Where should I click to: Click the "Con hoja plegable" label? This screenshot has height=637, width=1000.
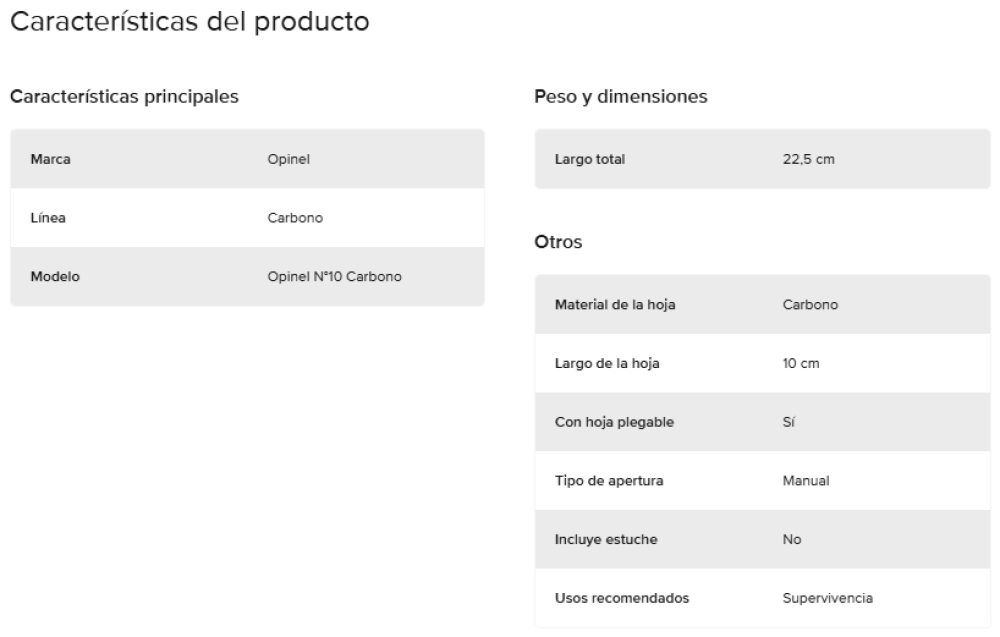tap(614, 422)
